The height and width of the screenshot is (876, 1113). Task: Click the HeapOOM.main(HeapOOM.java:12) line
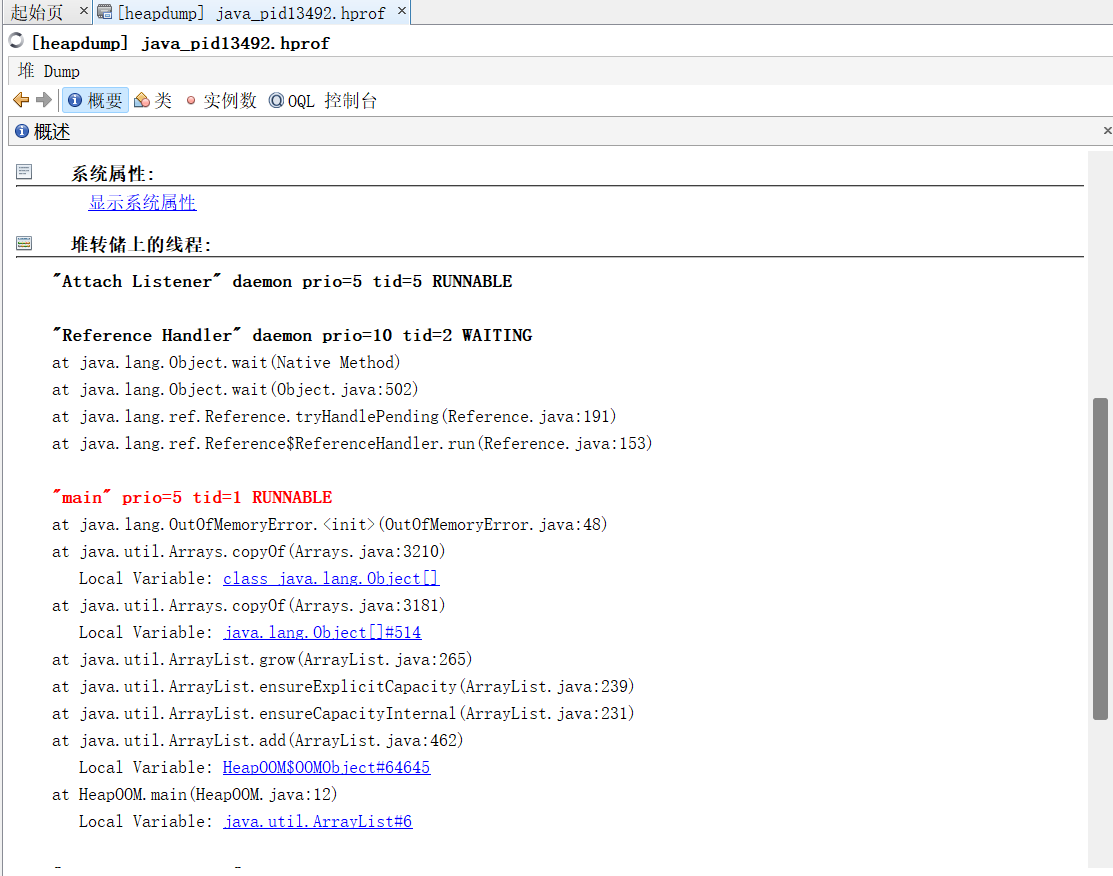pos(194,794)
